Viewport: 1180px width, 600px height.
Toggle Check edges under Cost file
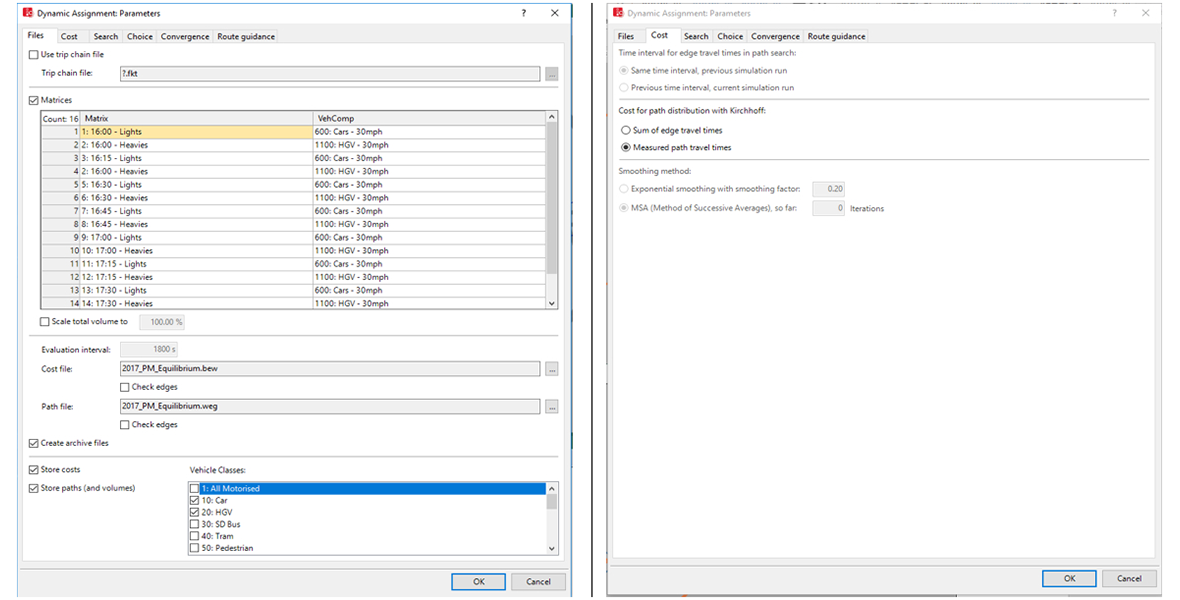125,387
